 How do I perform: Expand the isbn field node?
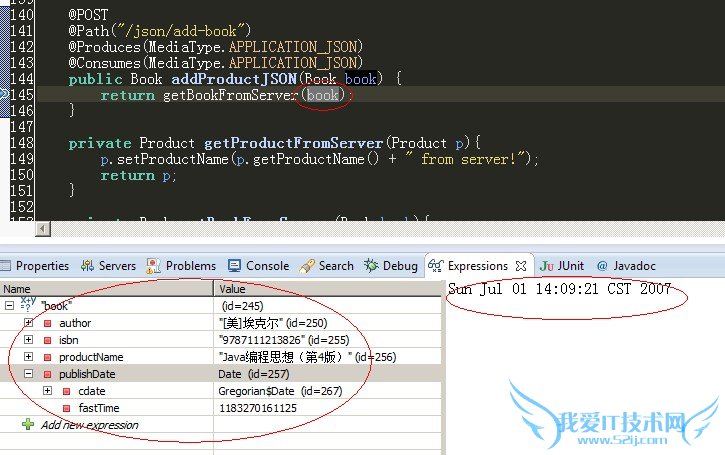[x=29, y=340]
